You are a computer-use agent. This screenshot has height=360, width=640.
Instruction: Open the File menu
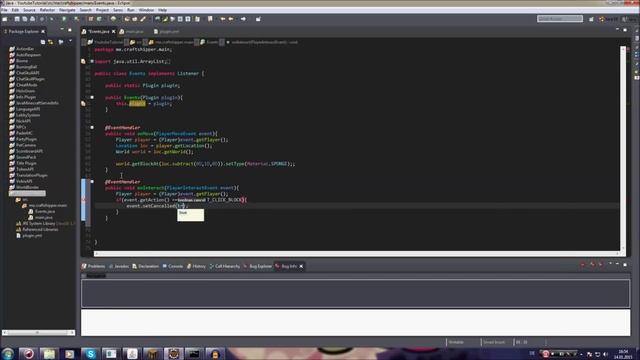point(4,10)
